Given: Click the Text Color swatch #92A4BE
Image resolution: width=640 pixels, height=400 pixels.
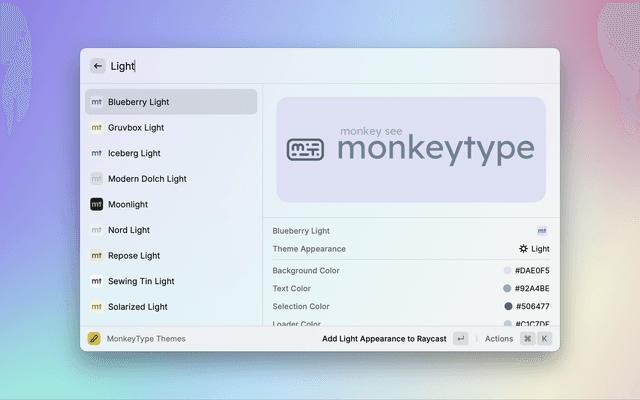Looking at the screenshot, I should click(x=508, y=289).
